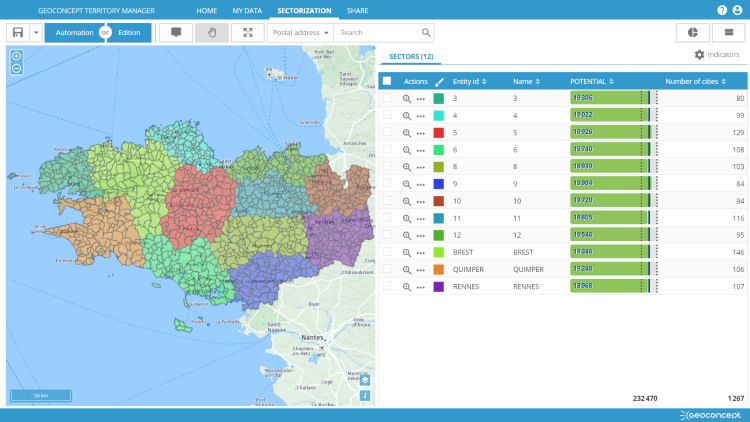This screenshot has width=750, height=422.
Task: Open the Indicators settings
Action: [x=717, y=55]
